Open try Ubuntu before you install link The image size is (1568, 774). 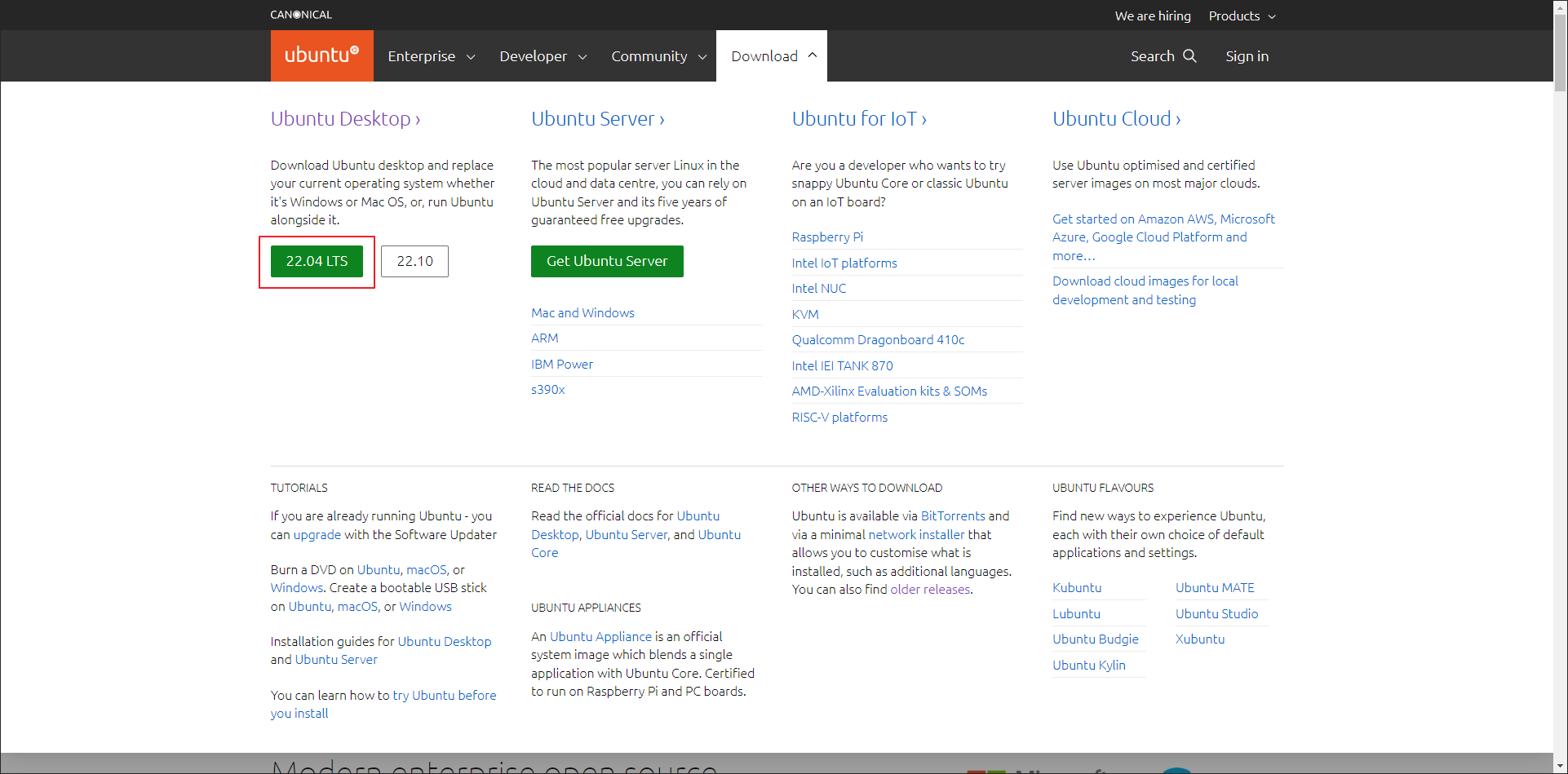coord(383,704)
